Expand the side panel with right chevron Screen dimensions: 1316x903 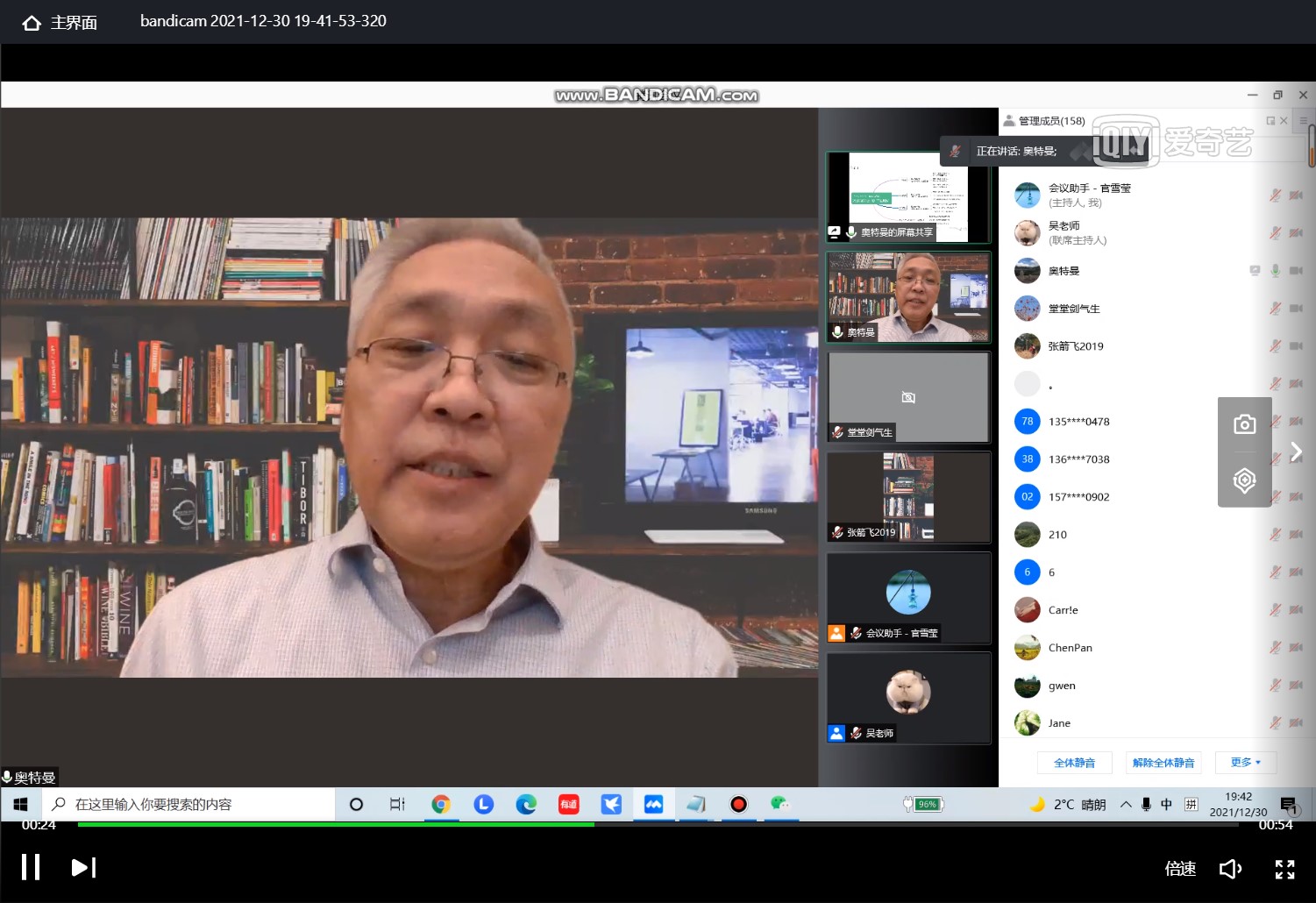1296,451
